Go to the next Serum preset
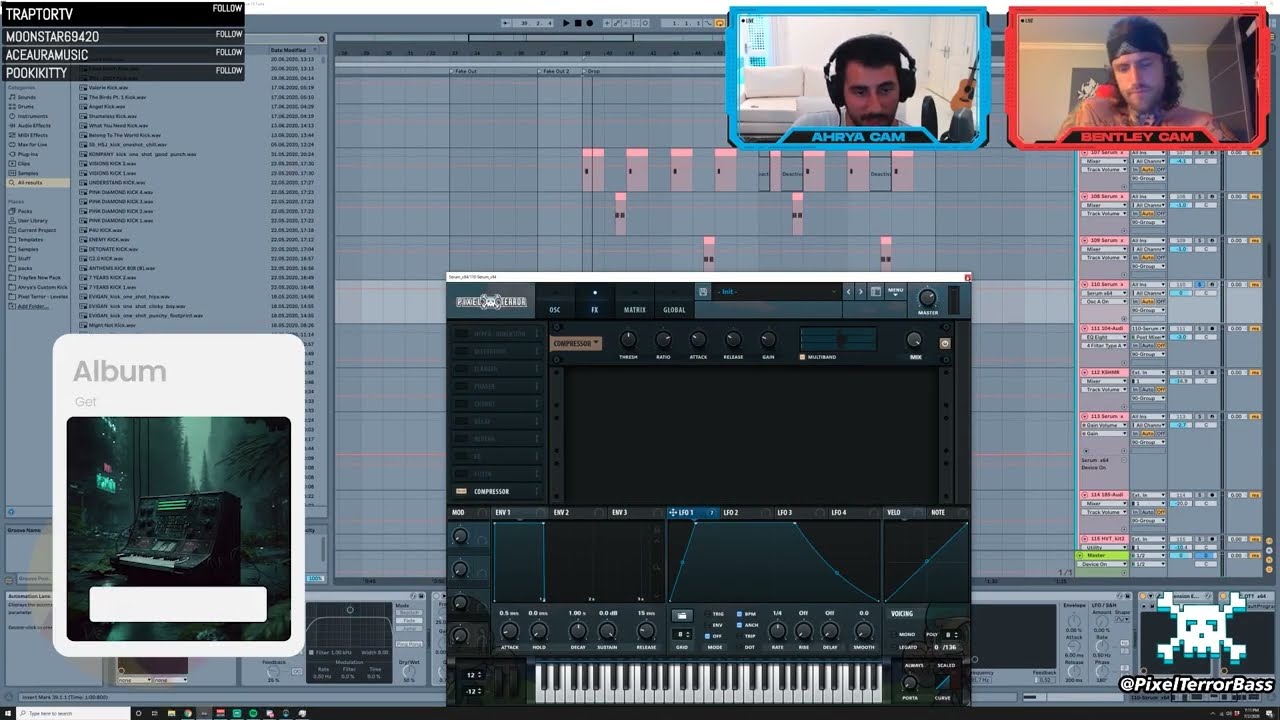1280x720 pixels. (x=860, y=292)
